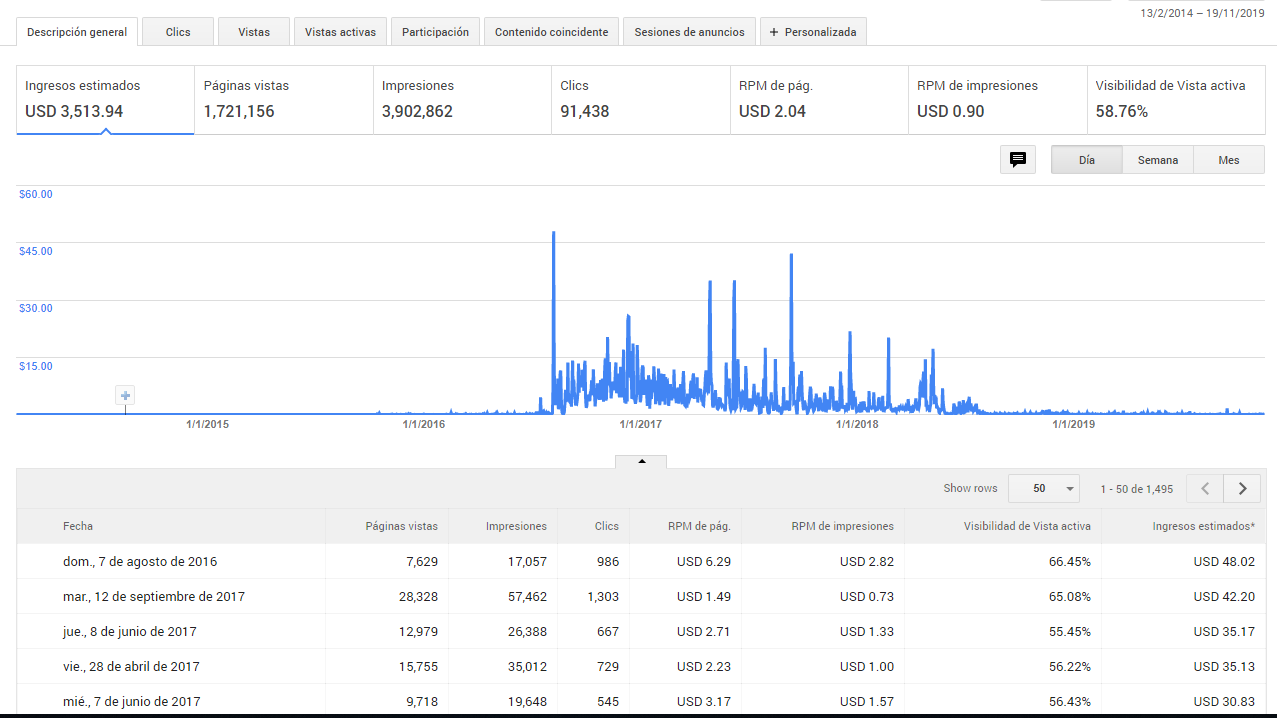Click the 28,328 page views cell
The height and width of the screenshot is (718, 1277).
(418, 596)
